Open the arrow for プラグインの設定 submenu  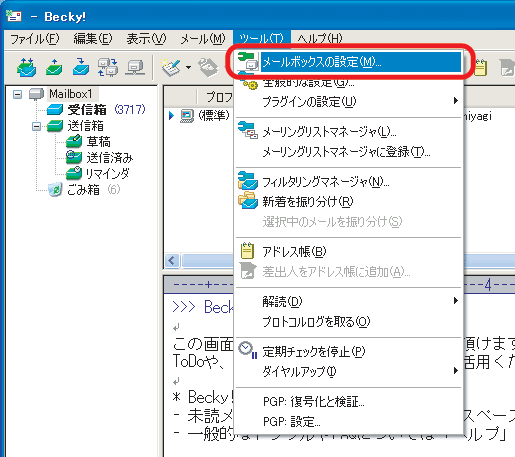pyautogui.click(x=456, y=101)
